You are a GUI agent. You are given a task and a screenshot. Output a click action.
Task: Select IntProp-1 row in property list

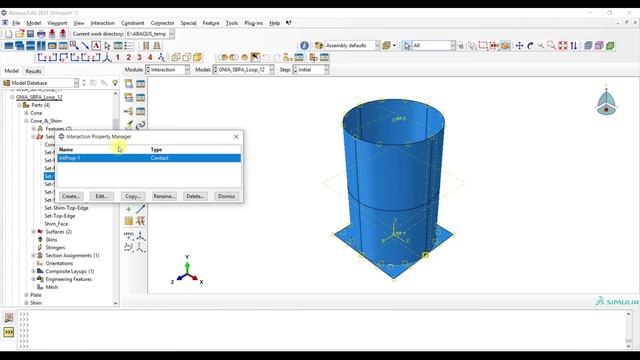click(149, 158)
